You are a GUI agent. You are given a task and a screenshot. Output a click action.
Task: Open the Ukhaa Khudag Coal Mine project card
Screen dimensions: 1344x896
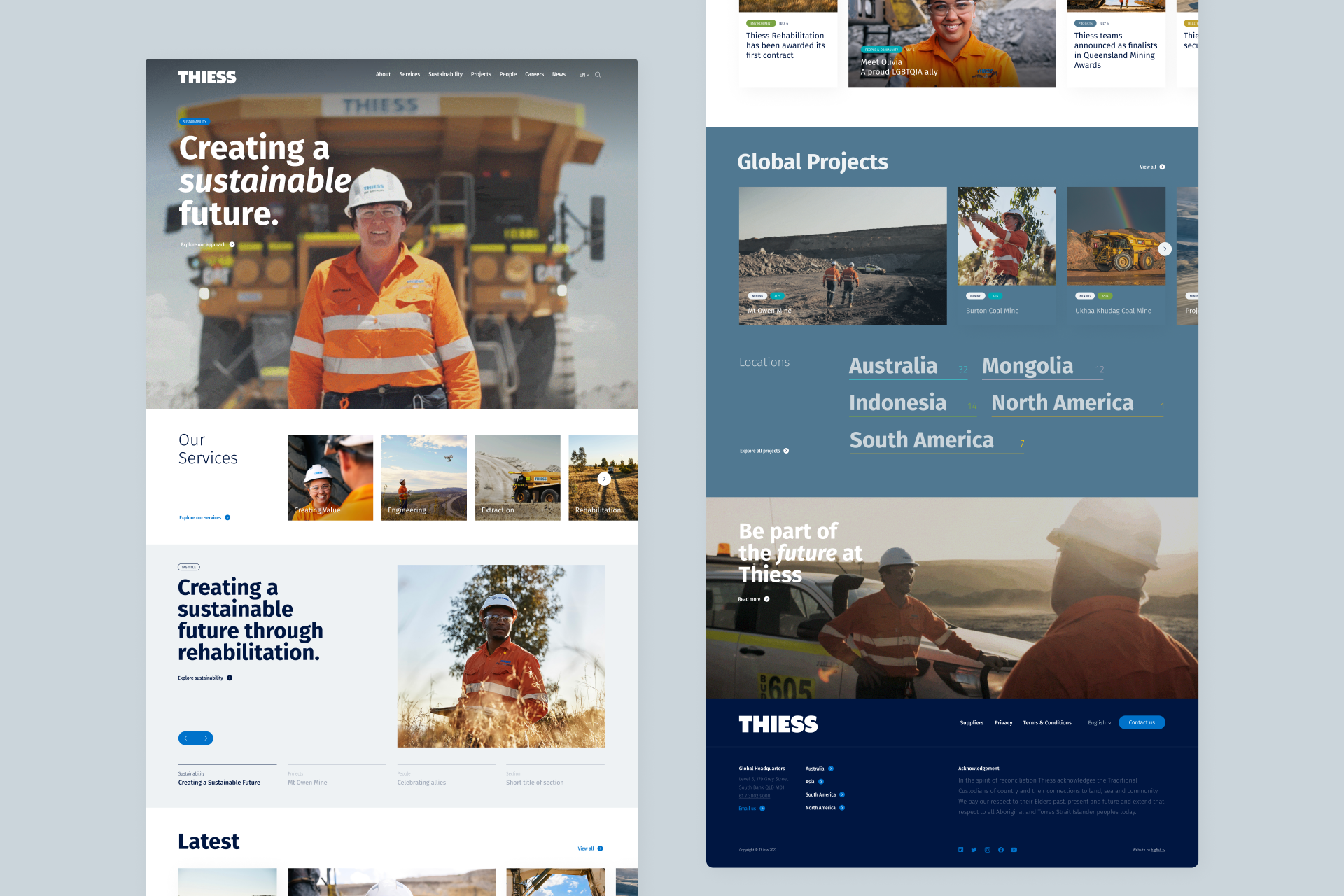point(1116,255)
